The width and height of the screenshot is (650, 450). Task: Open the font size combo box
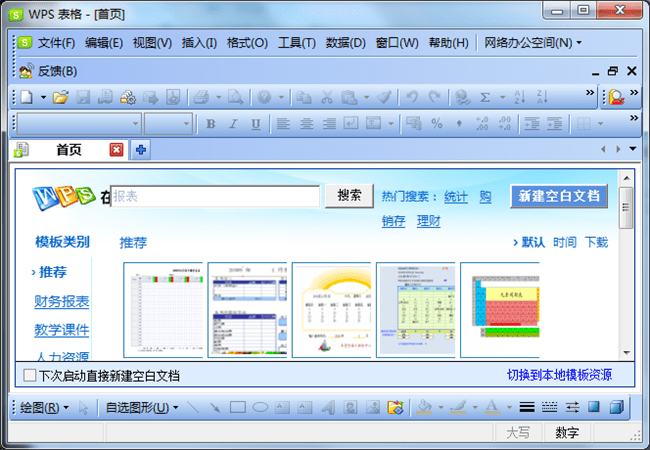tap(168, 123)
